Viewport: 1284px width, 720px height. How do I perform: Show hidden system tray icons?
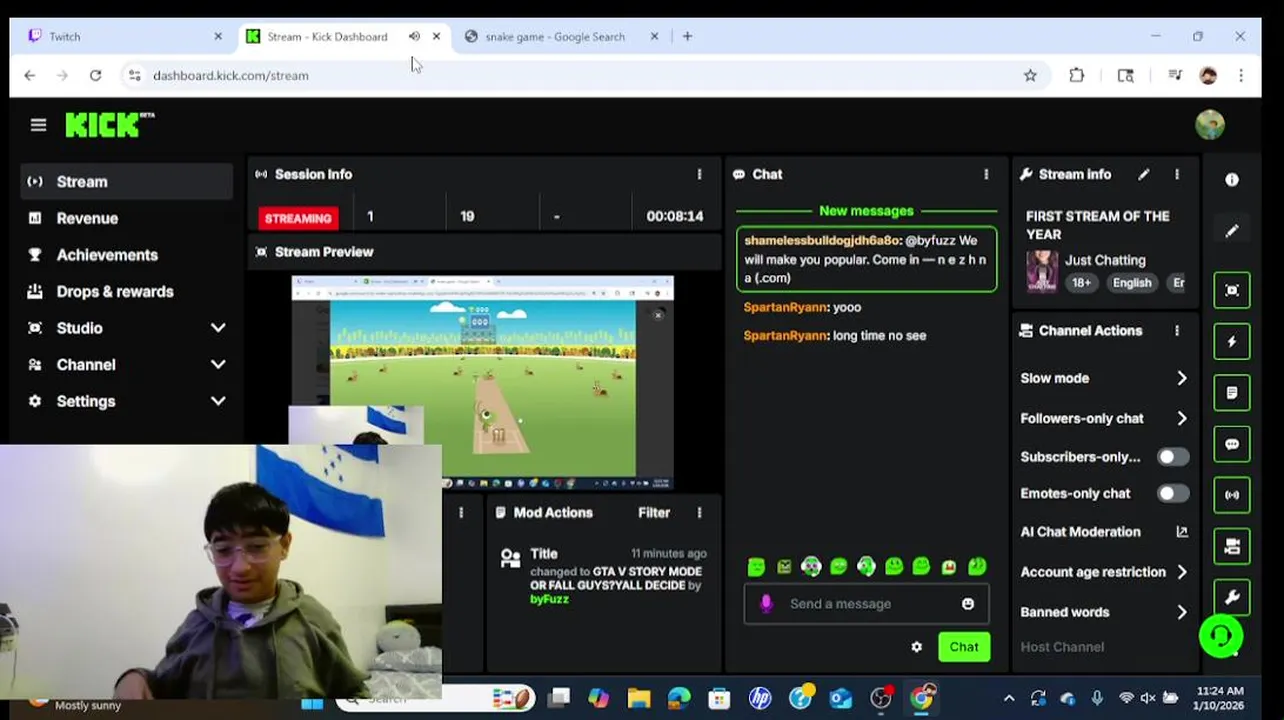click(x=1008, y=698)
